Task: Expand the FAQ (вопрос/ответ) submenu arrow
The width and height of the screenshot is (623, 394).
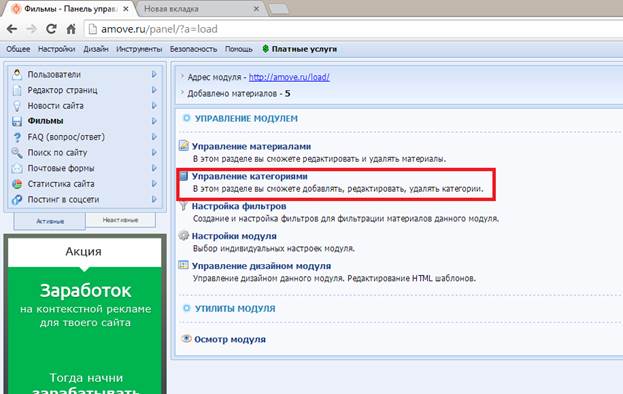Action: tap(154, 137)
